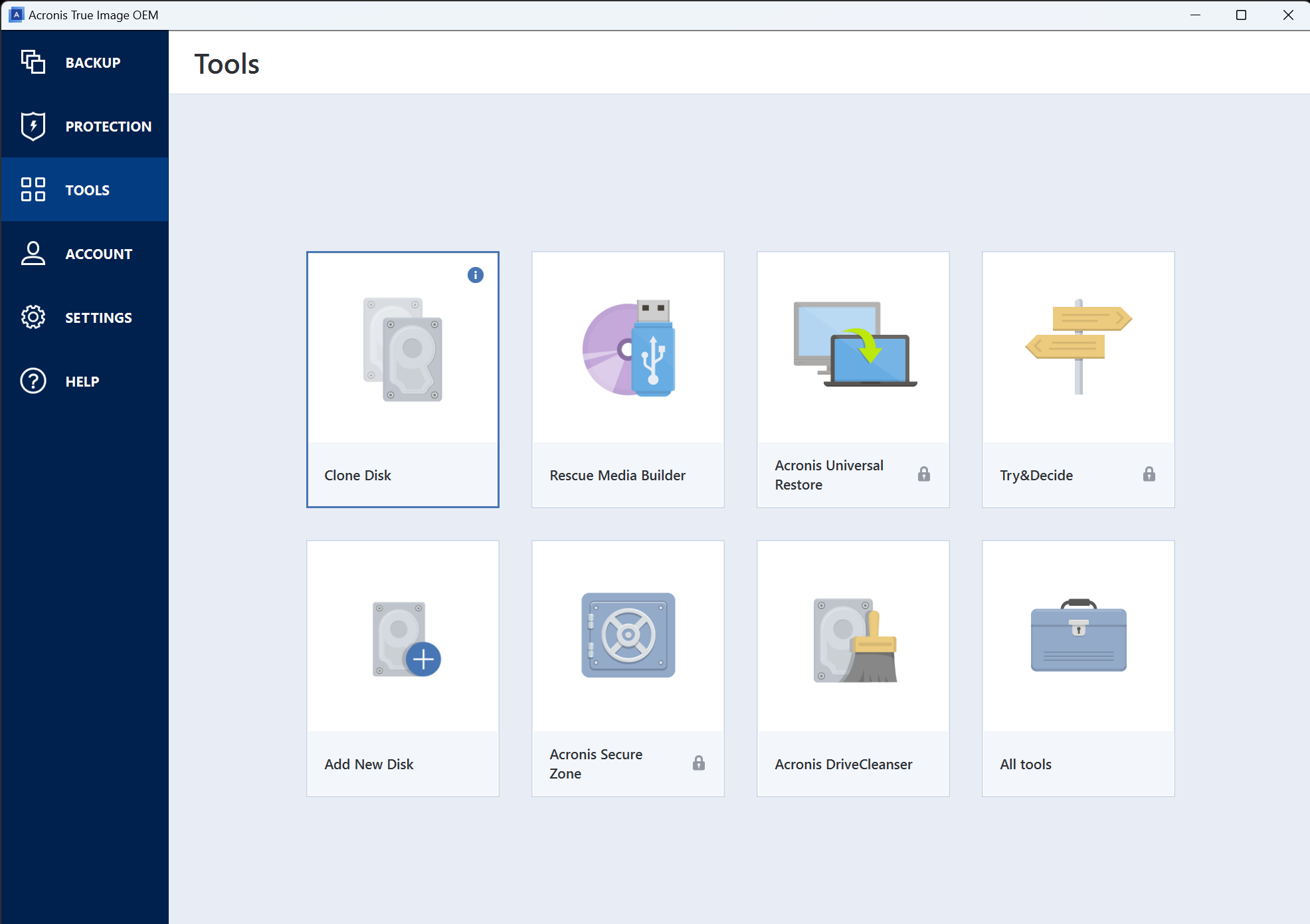This screenshot has height=924, width=1310.
Task: Open Rescue Media Builder label
Action: coord(617,475)
